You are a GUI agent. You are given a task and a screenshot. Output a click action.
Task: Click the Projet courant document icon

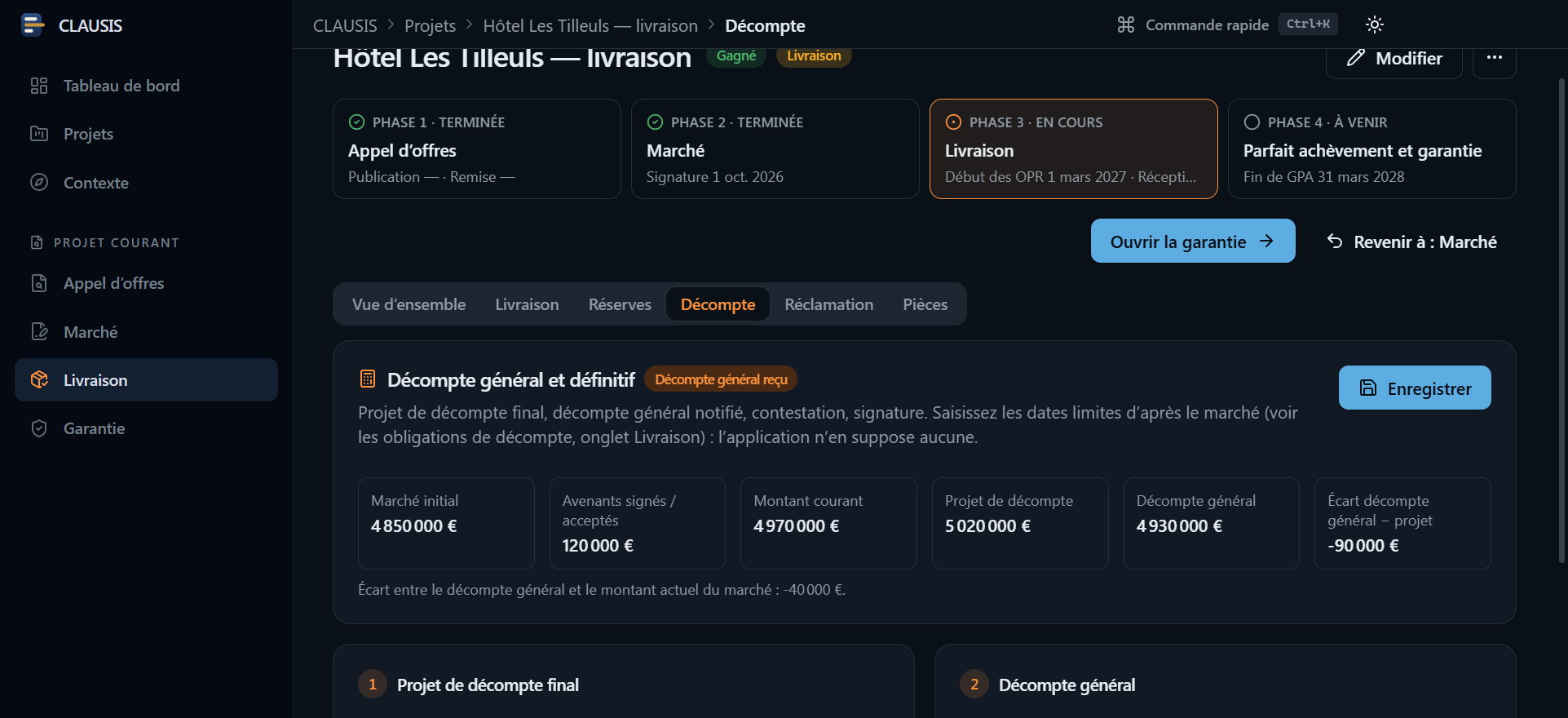click(37, 242)
